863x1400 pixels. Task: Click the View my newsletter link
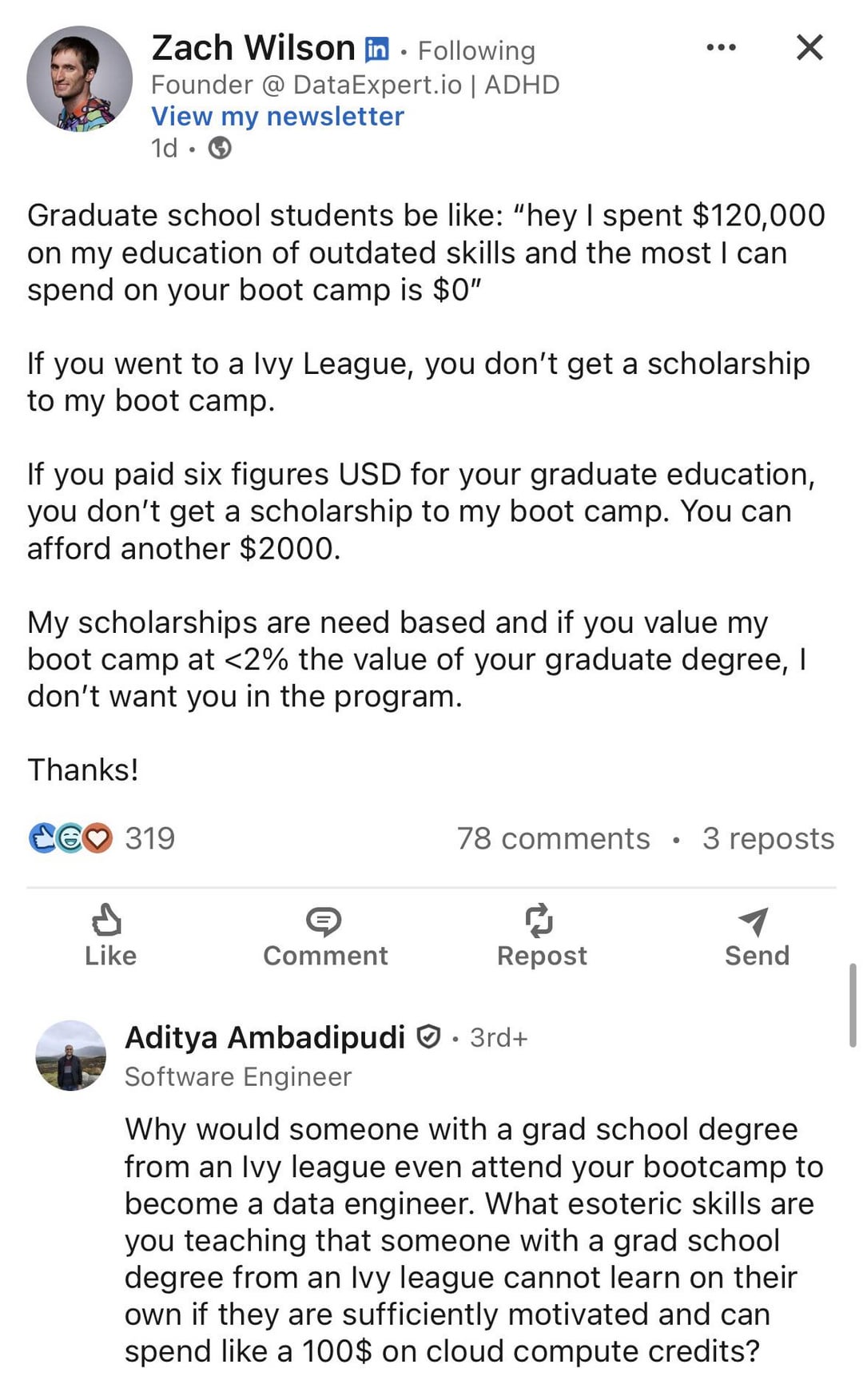click(277, 116)
